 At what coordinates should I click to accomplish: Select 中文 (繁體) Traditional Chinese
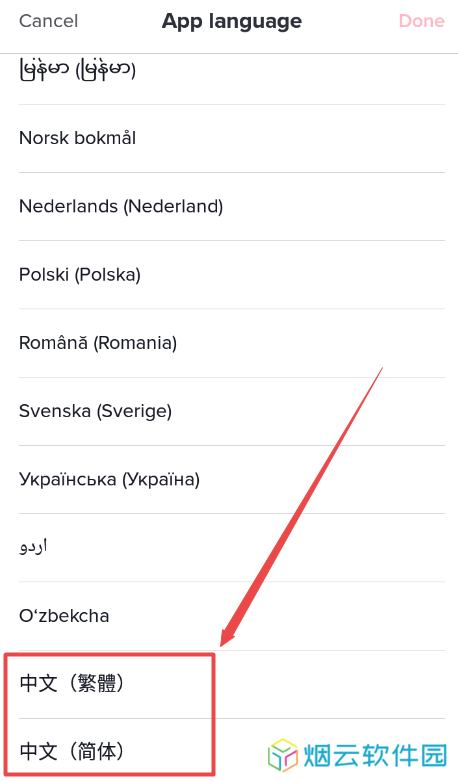231,684
